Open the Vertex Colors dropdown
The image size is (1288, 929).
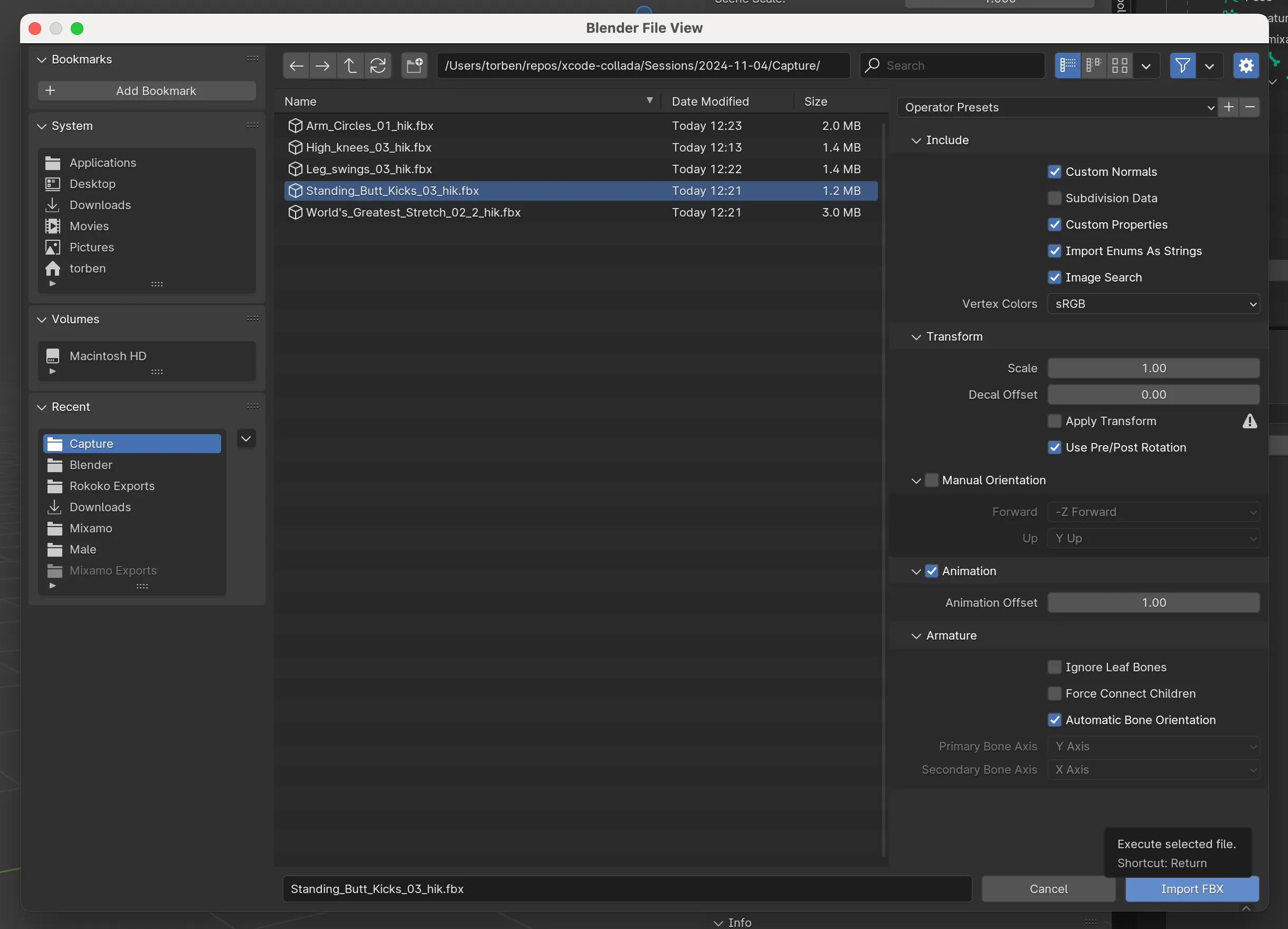pos(1153,303)
